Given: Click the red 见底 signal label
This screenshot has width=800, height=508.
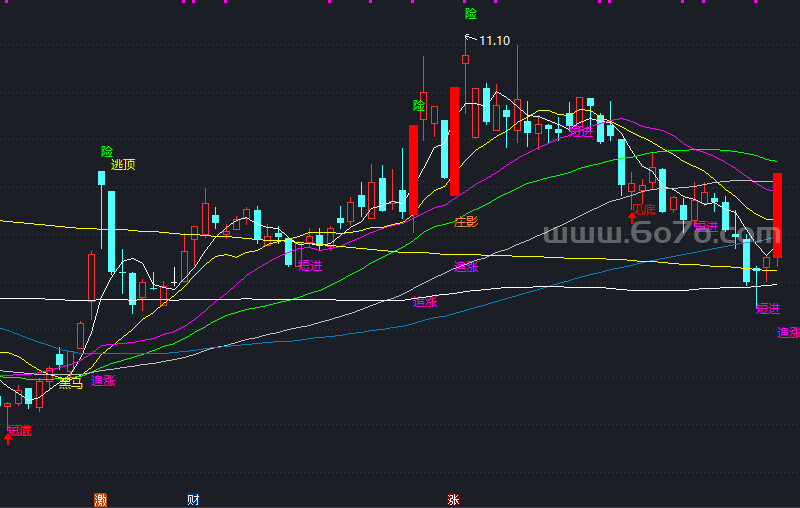Looking at the screenshot, I should 644,210.
